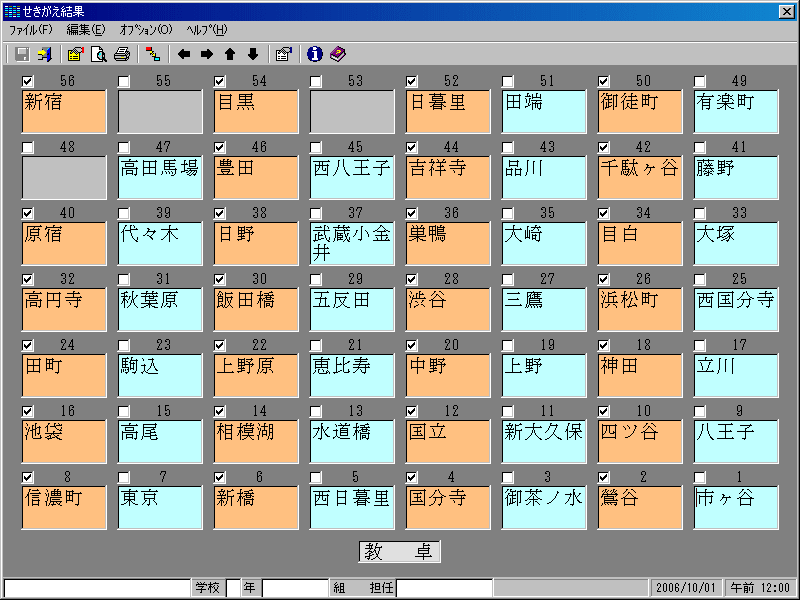
Task: Click the school name field before 学校
Action: 97,587
